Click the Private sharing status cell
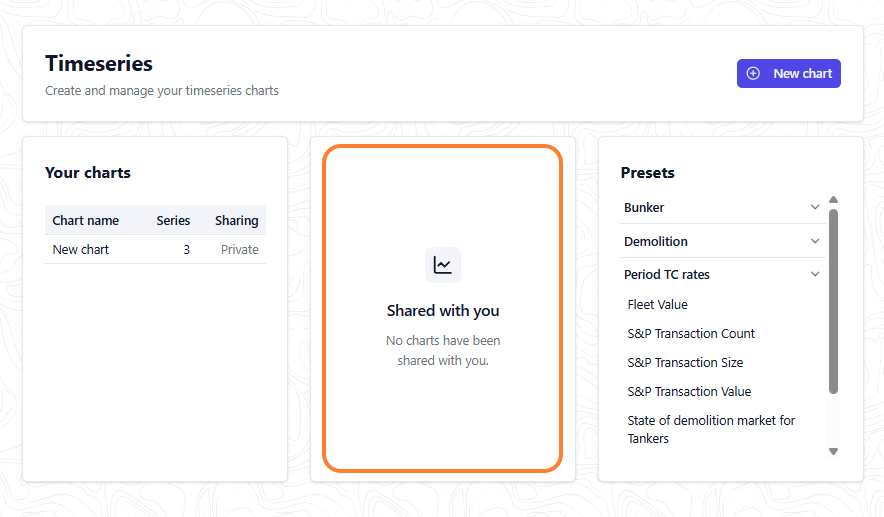Screen dimensions: 884x517 tap(240, 249)
